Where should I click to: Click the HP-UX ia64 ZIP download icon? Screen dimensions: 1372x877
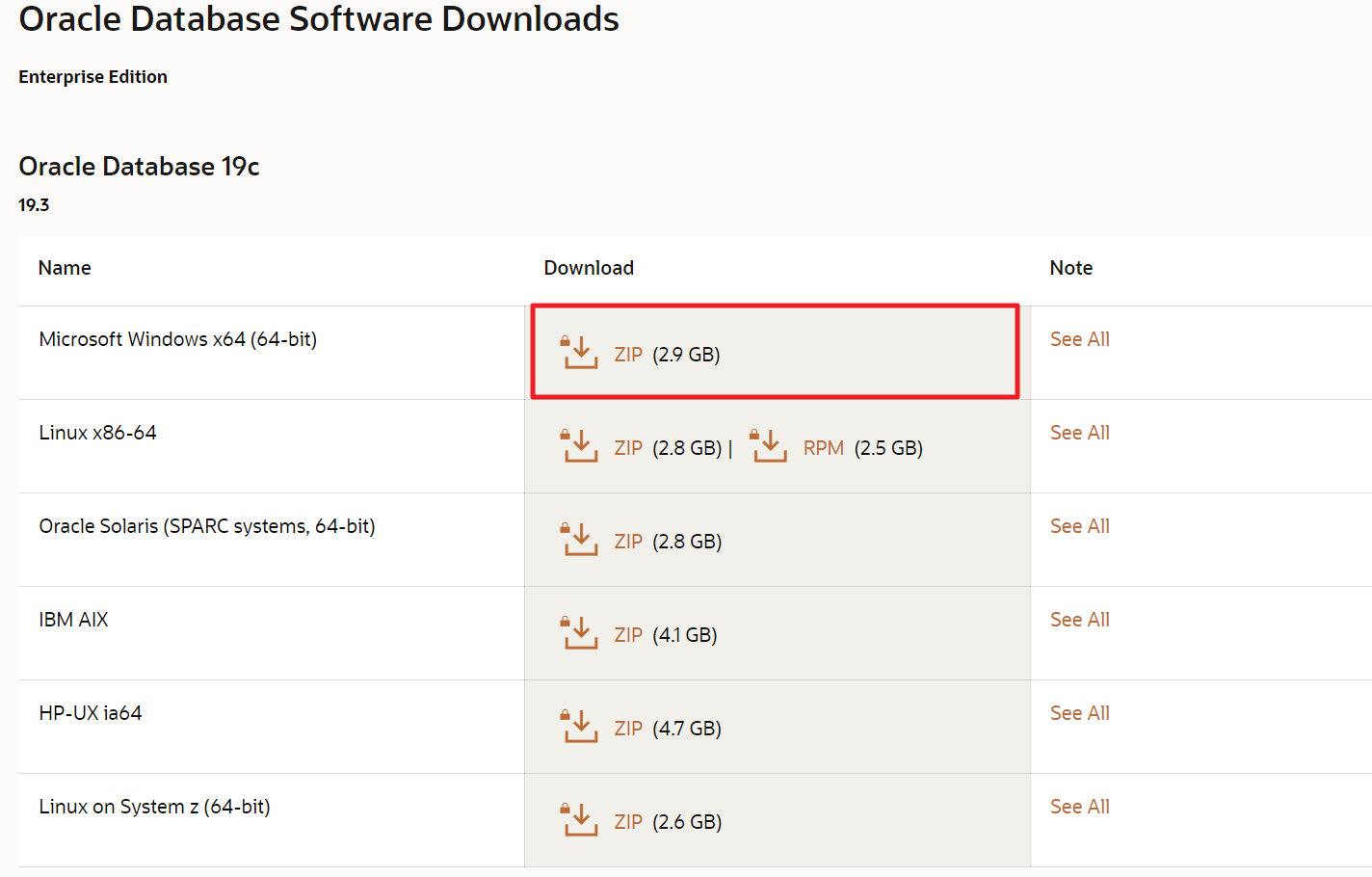[579, 727]
